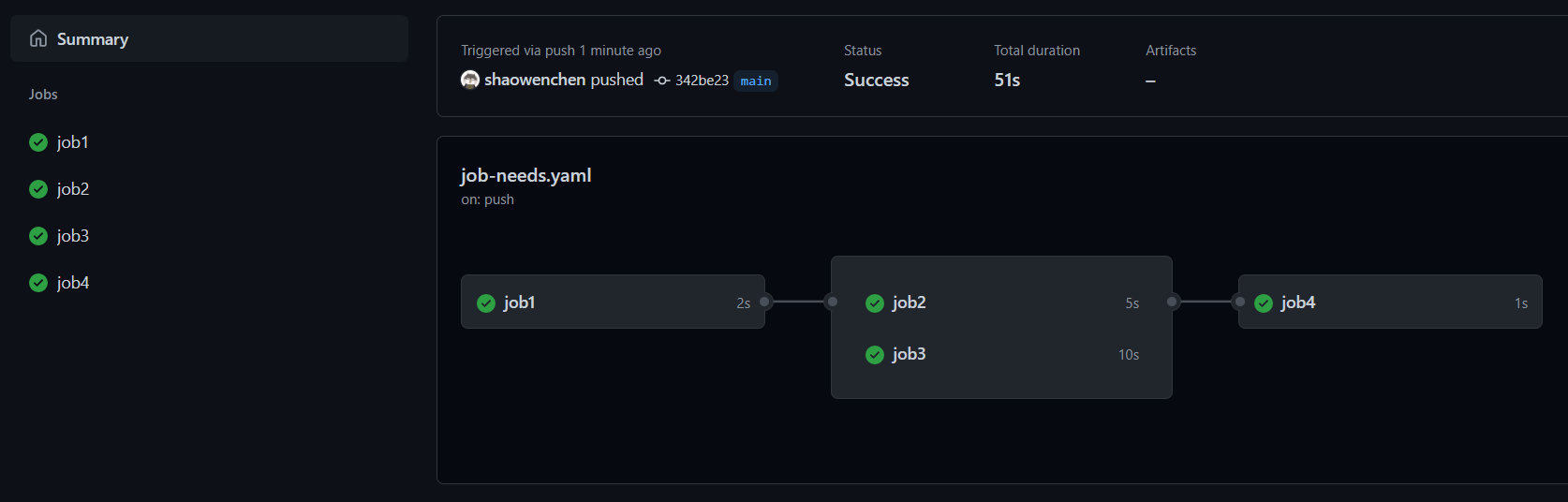Open the Summary home icon

[38, 38]
